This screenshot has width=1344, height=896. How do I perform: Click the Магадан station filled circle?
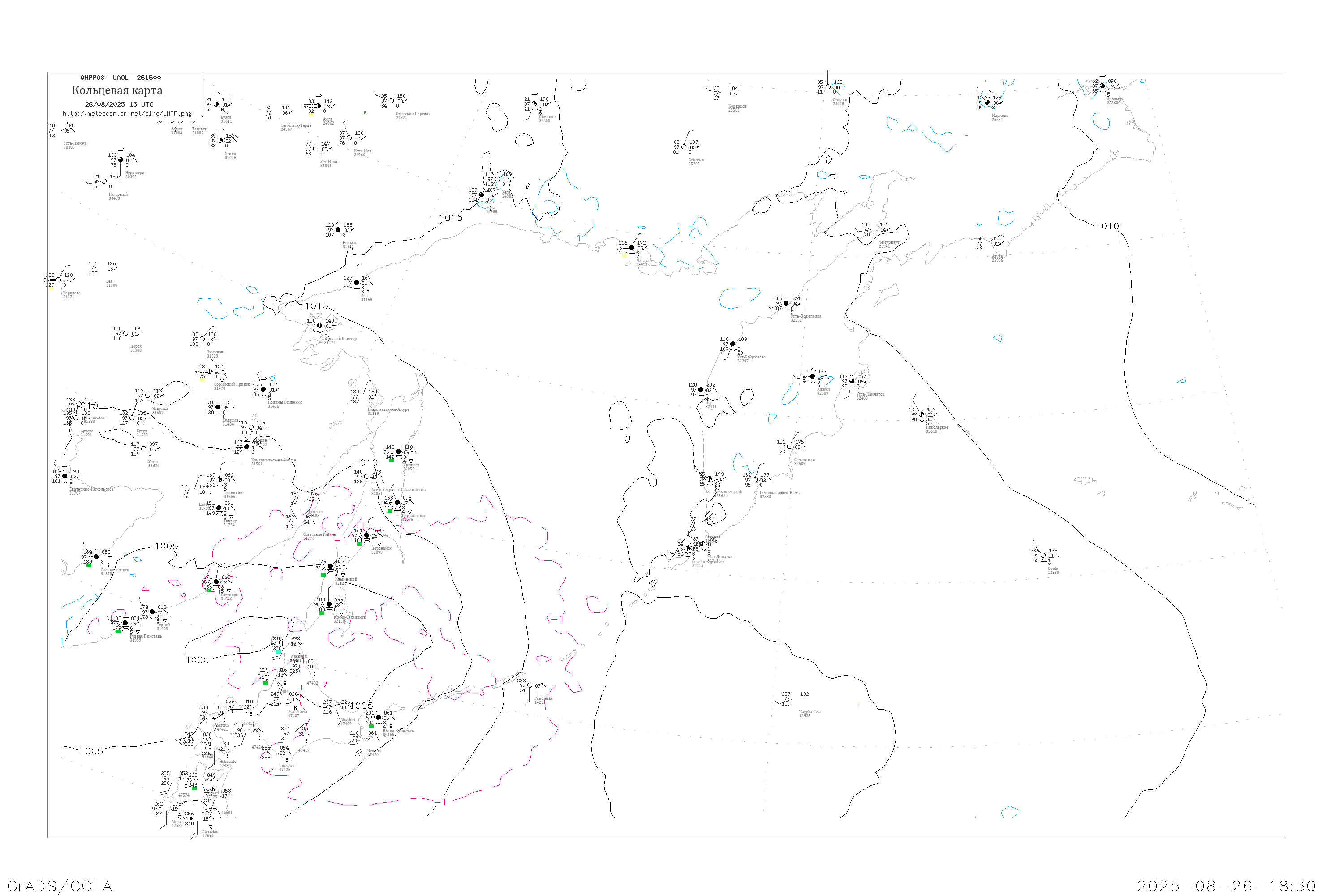point(631,248)
